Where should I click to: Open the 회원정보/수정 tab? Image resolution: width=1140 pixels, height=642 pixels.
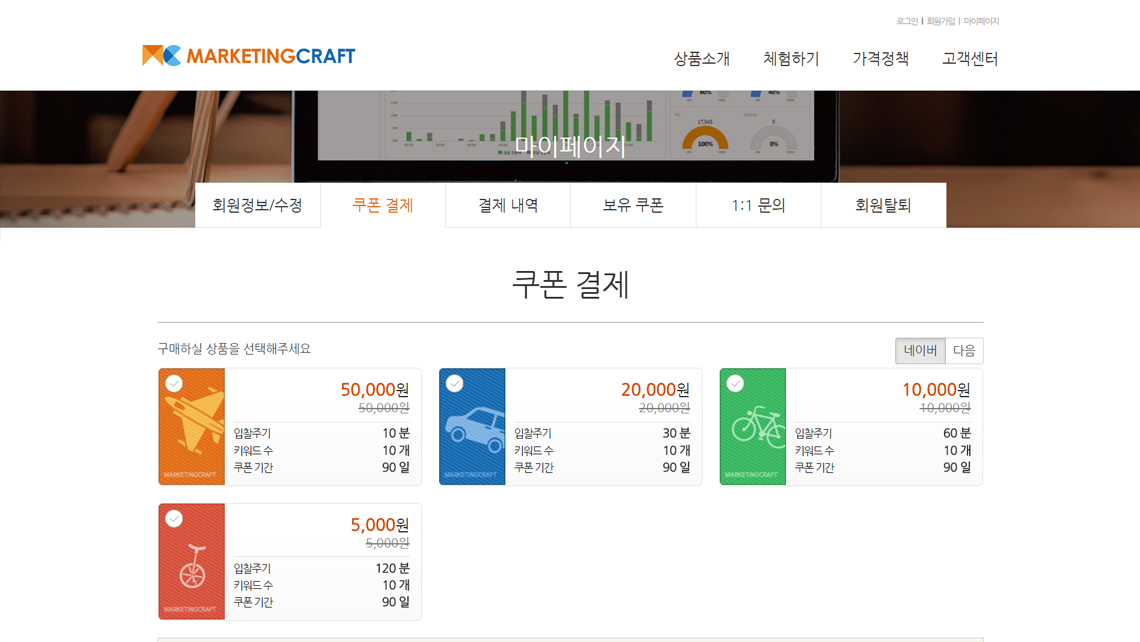tap(257, 205)
